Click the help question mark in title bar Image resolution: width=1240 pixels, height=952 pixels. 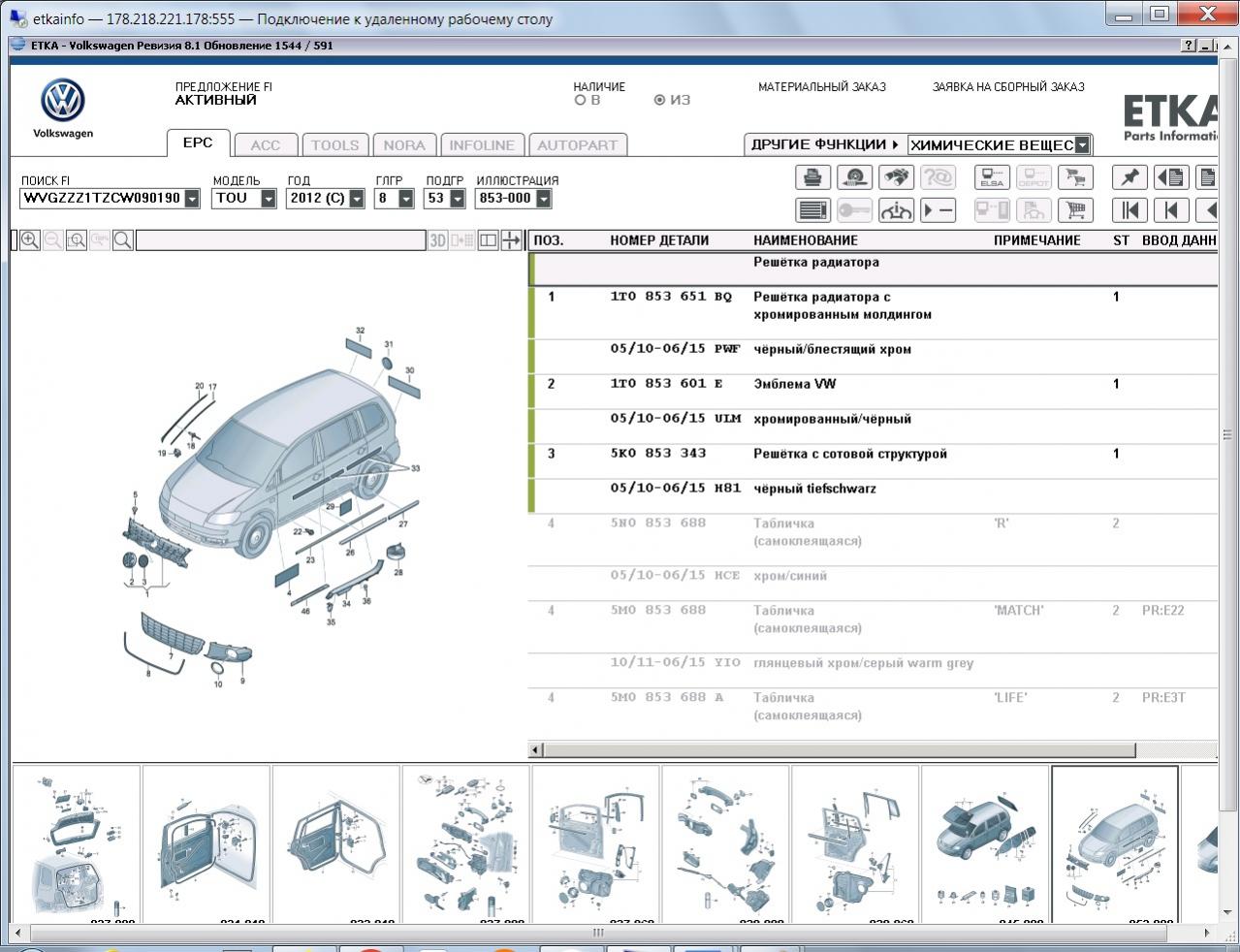click(x=1189, y=46)
